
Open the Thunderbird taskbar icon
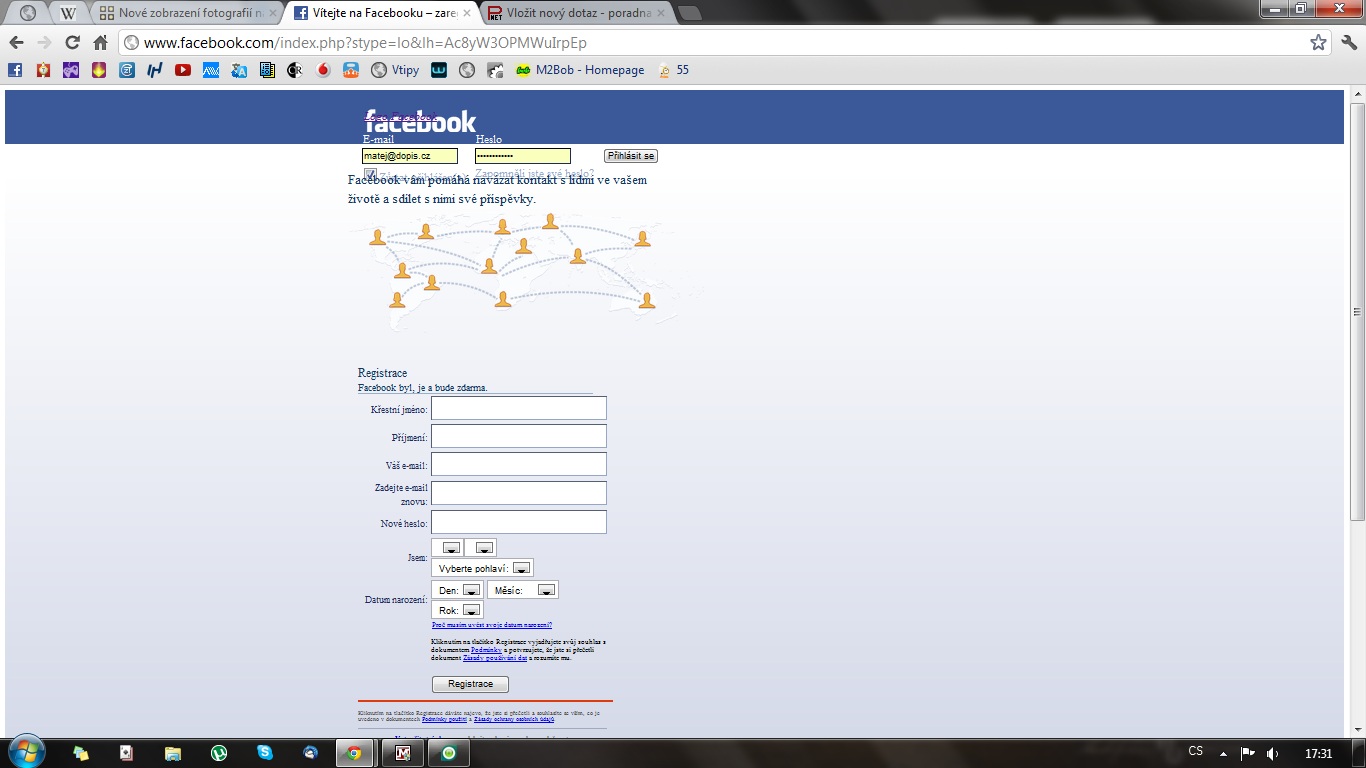coord(311,753)
